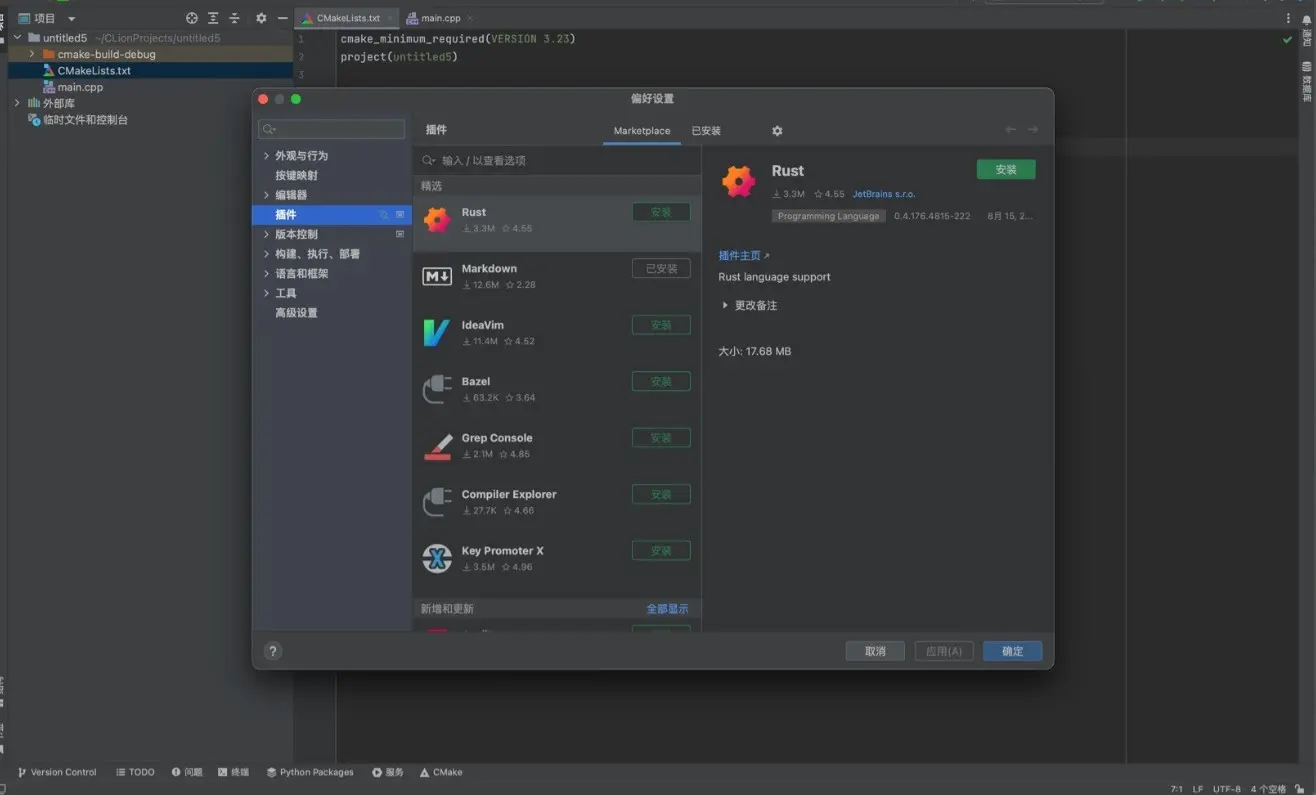Open the CMake tool window

(x=441, y=772)
